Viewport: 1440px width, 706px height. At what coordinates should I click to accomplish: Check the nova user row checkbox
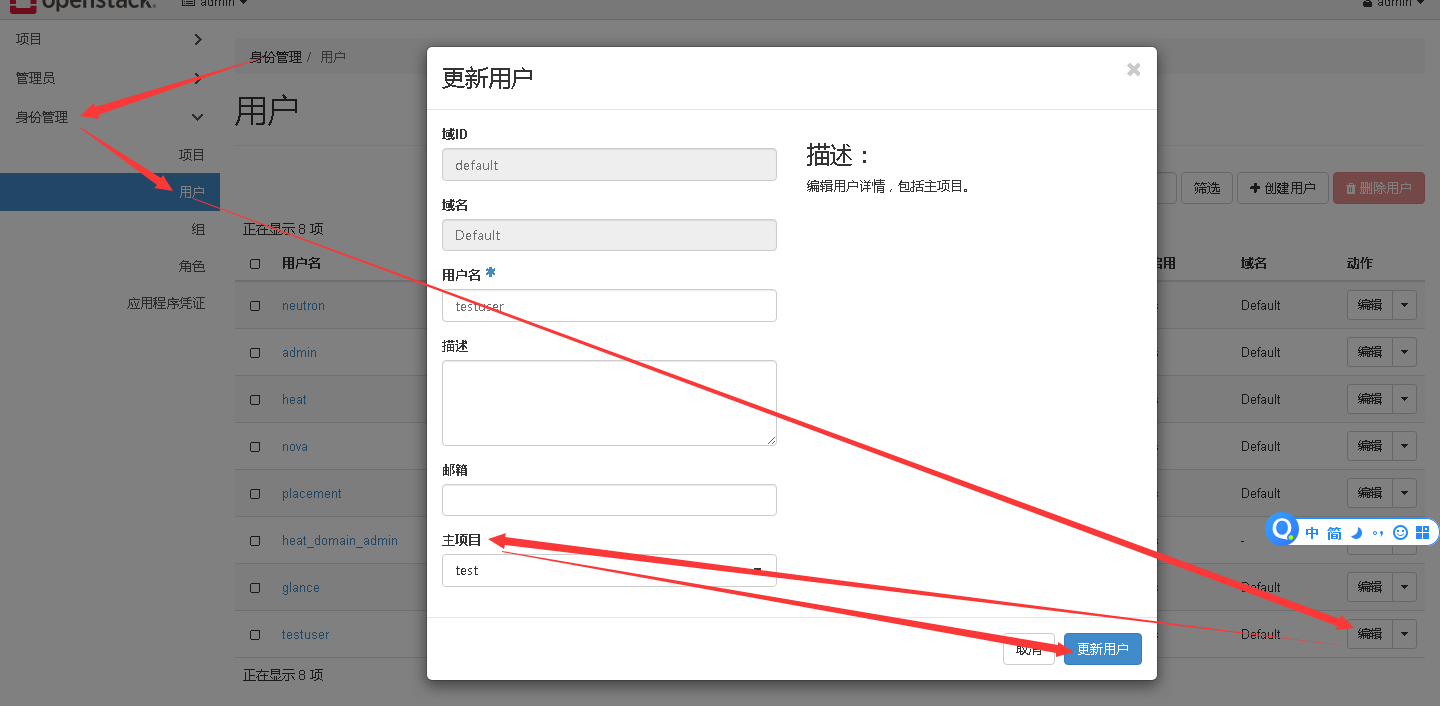(x=255, y=447)
